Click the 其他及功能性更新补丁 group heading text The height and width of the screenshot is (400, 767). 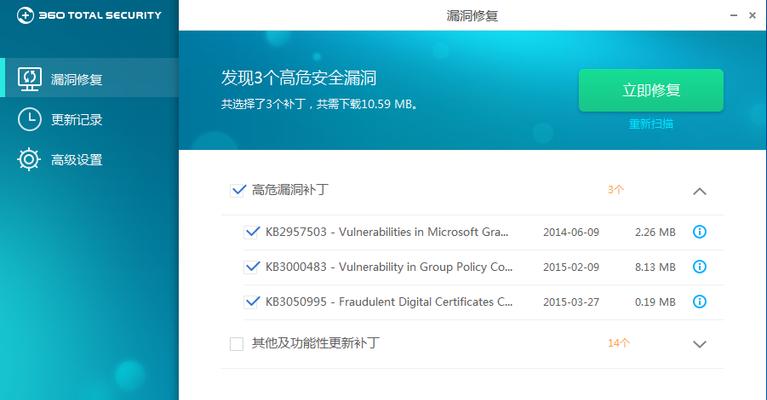(316, 343)
